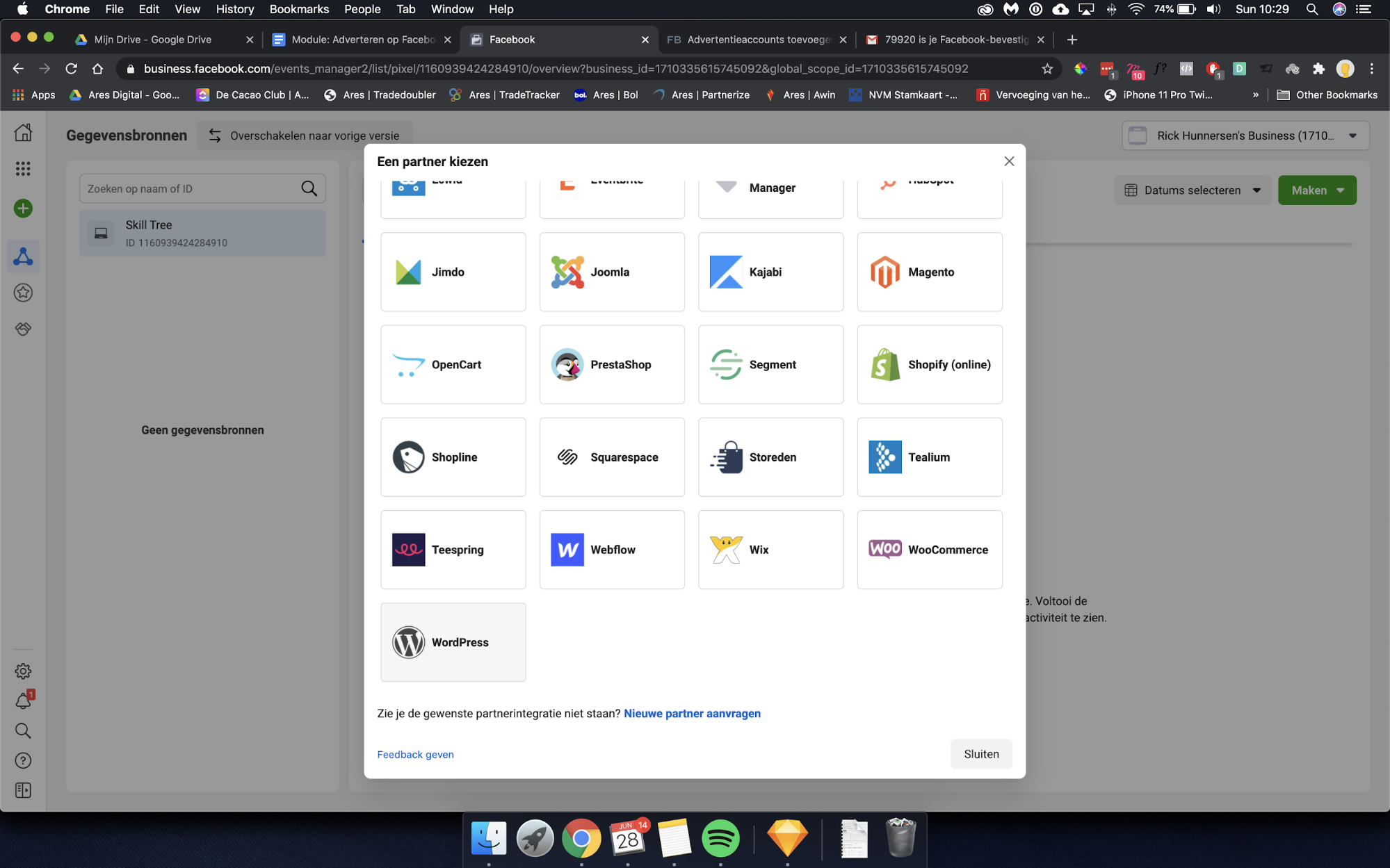Open a new browser tab

1072,40
